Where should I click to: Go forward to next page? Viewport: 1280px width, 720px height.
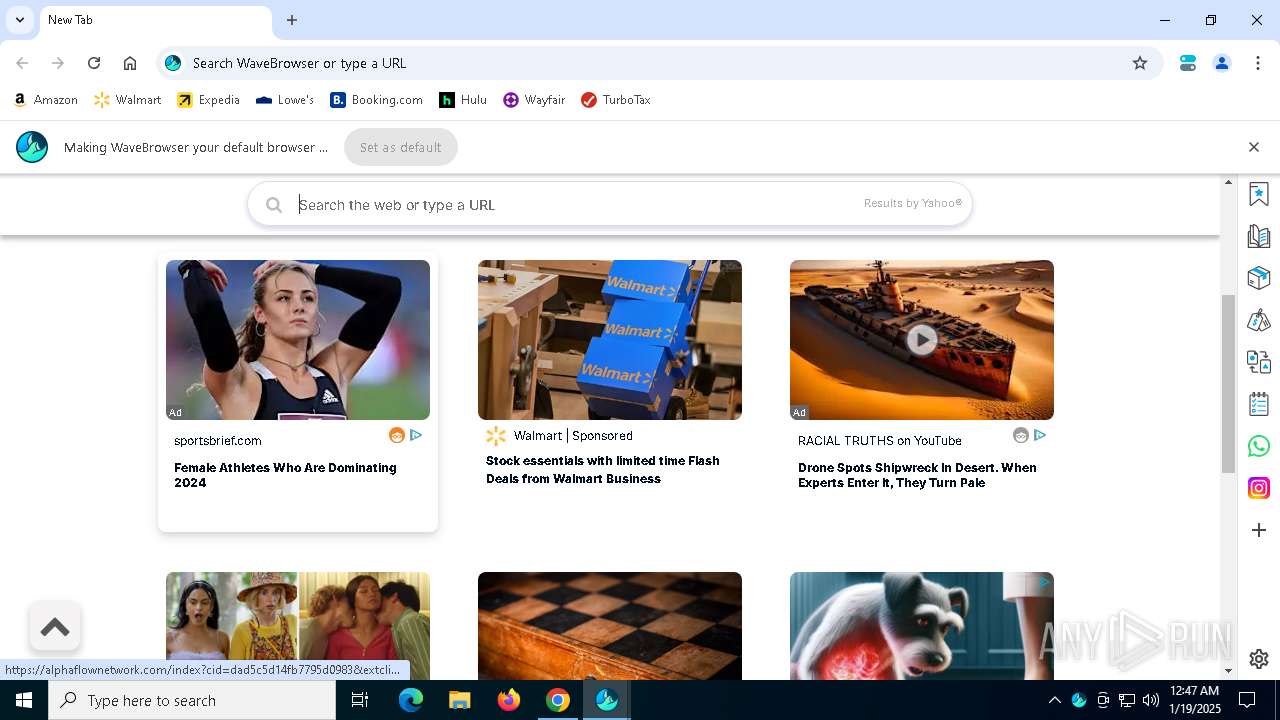pyautogui.click(x=58, y=63)
